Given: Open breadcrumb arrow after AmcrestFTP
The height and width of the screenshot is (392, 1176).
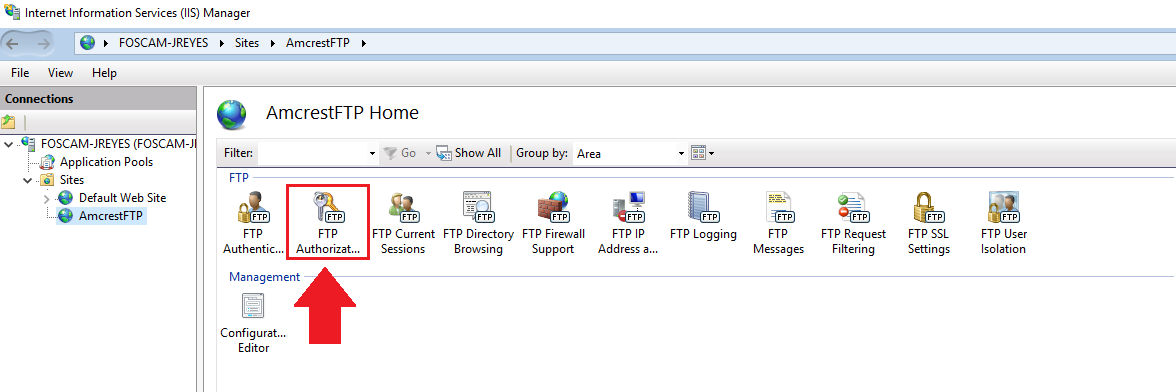Looking at the screenshot, I should tap(364, 43).
